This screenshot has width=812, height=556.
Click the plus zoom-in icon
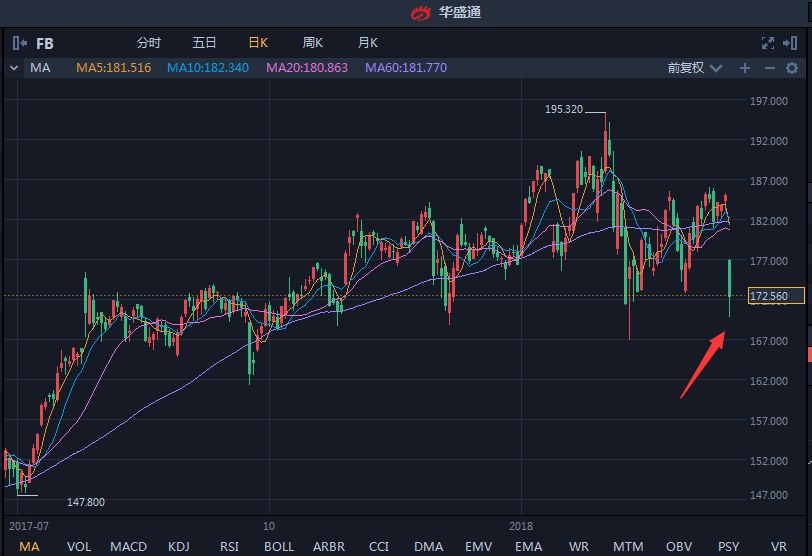tap(744, 68)
